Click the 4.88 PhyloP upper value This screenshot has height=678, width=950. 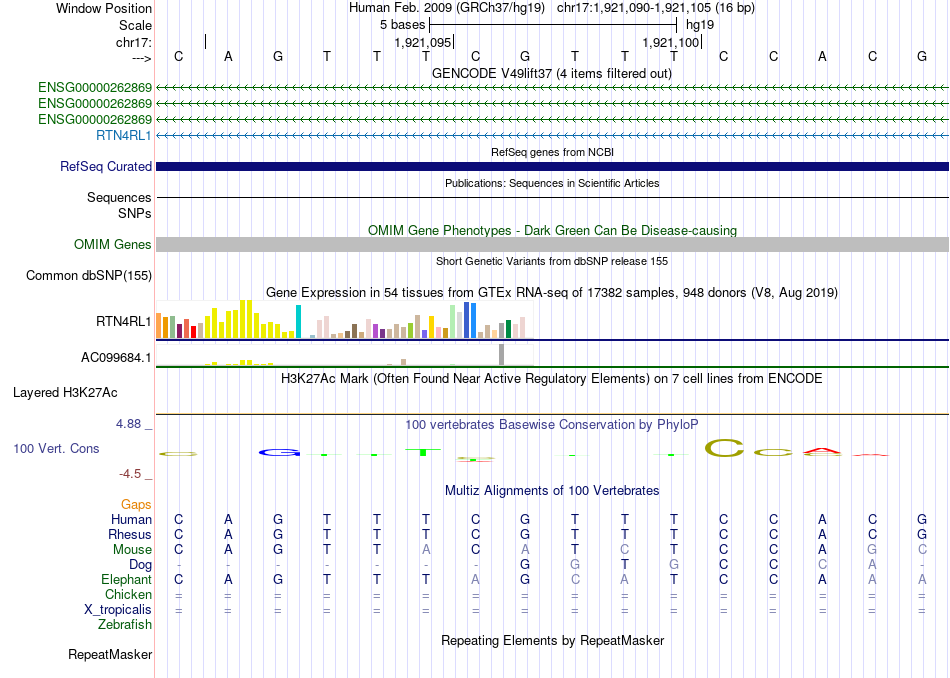point(128,424)
